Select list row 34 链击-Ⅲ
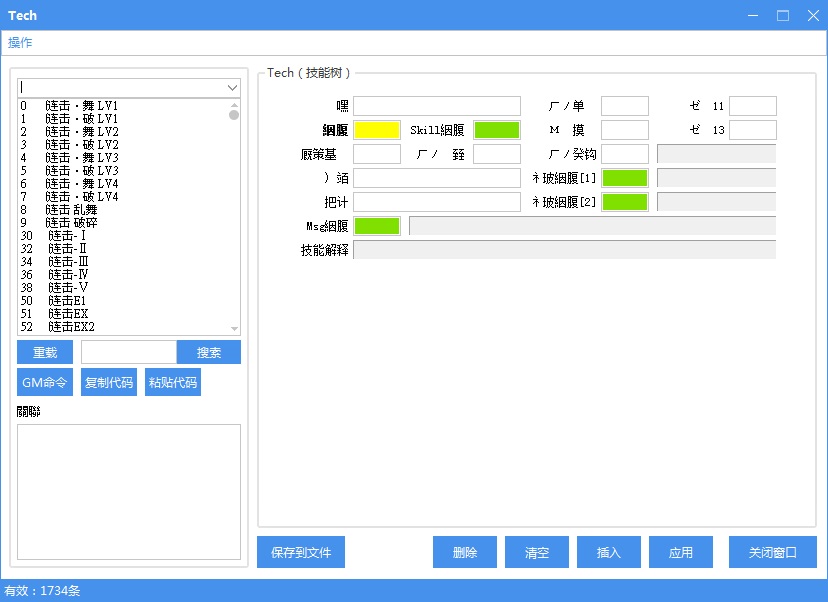 (x=124, y=261)
